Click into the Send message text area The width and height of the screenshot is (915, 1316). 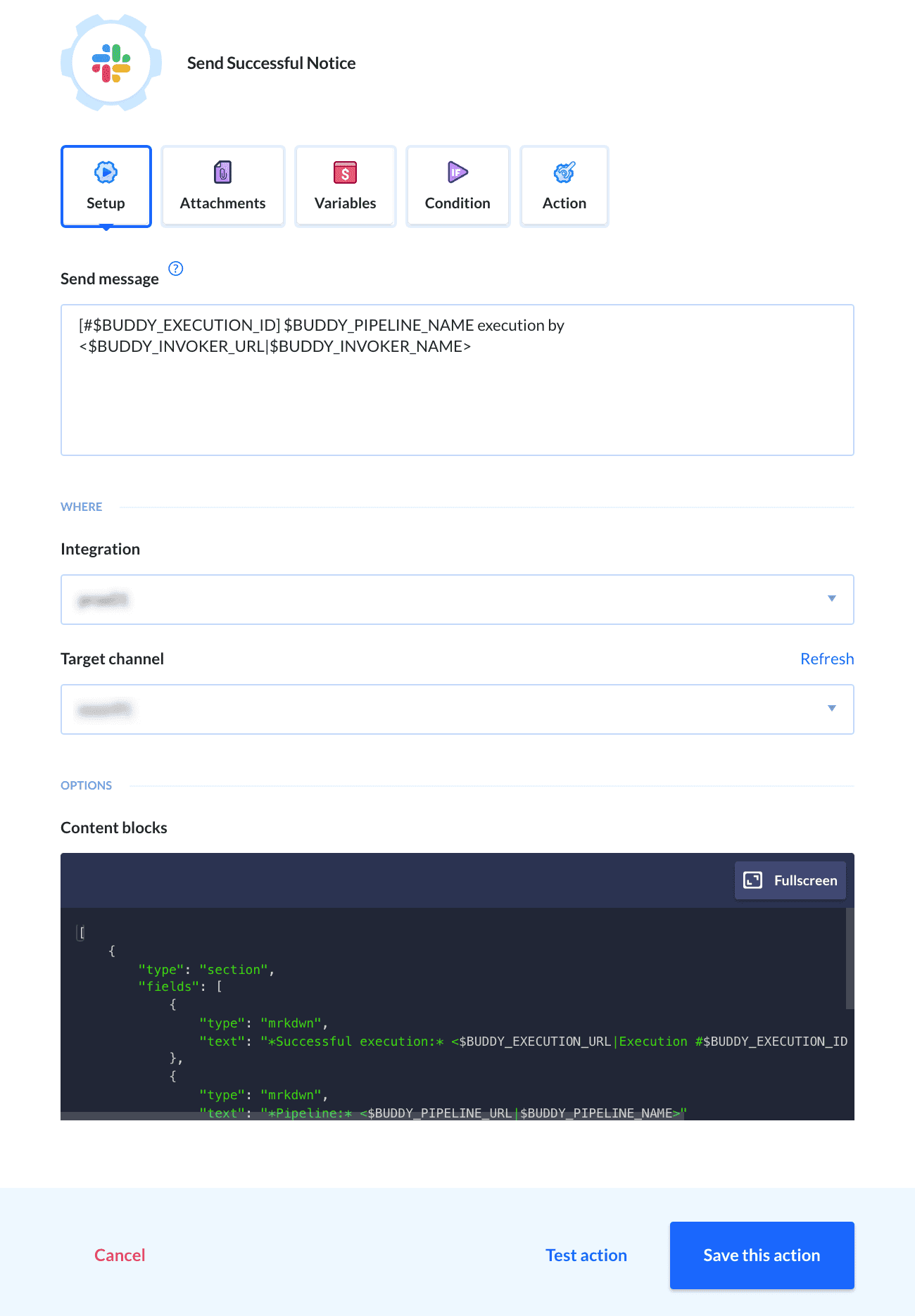pyautogui.click(x=458, y=380)
